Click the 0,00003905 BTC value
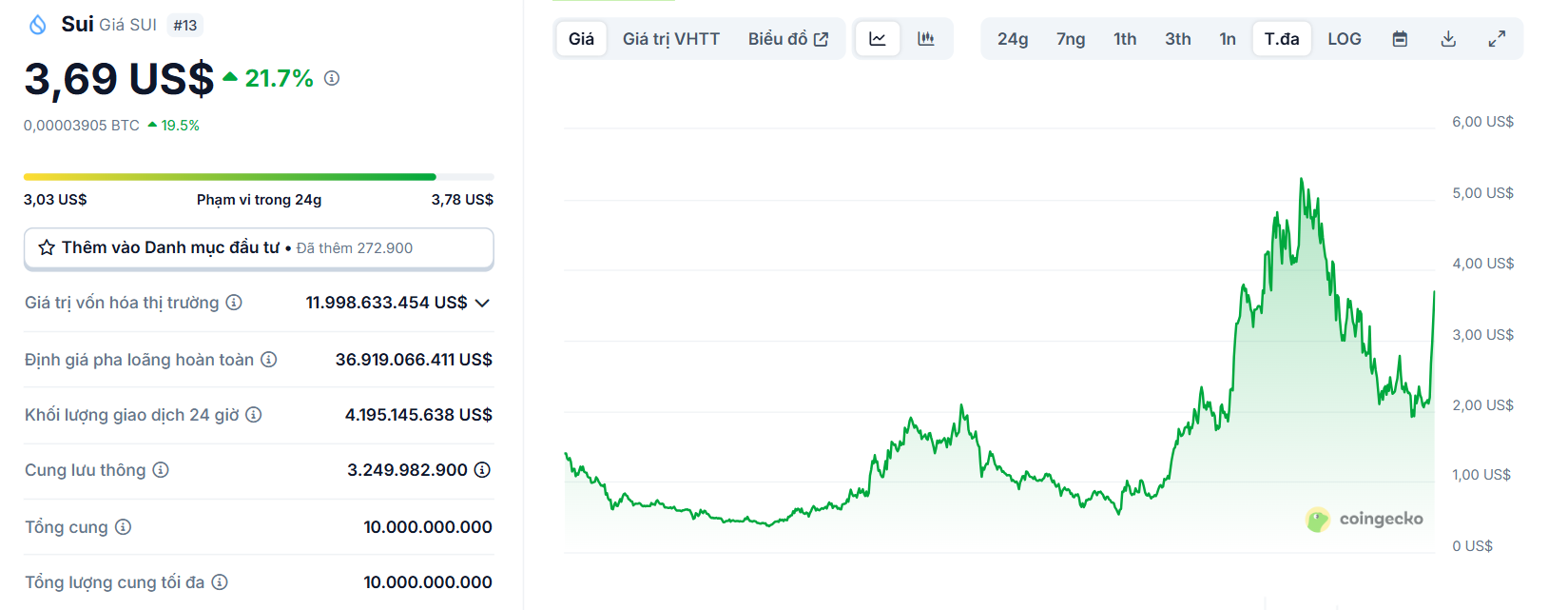The image size is (1568, 610). (x=82, y=126)
